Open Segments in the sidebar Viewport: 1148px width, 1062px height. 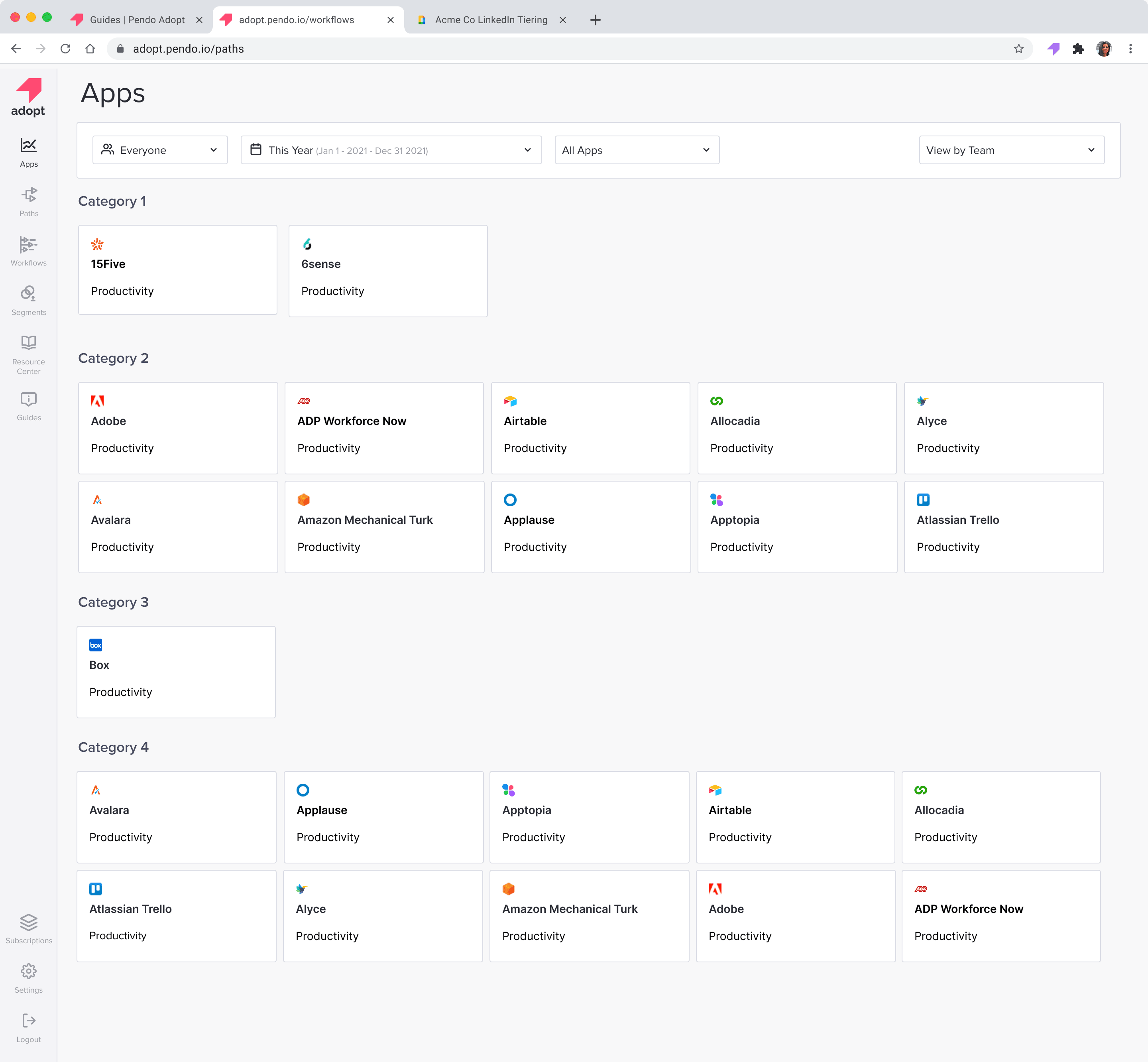(29, 301)
